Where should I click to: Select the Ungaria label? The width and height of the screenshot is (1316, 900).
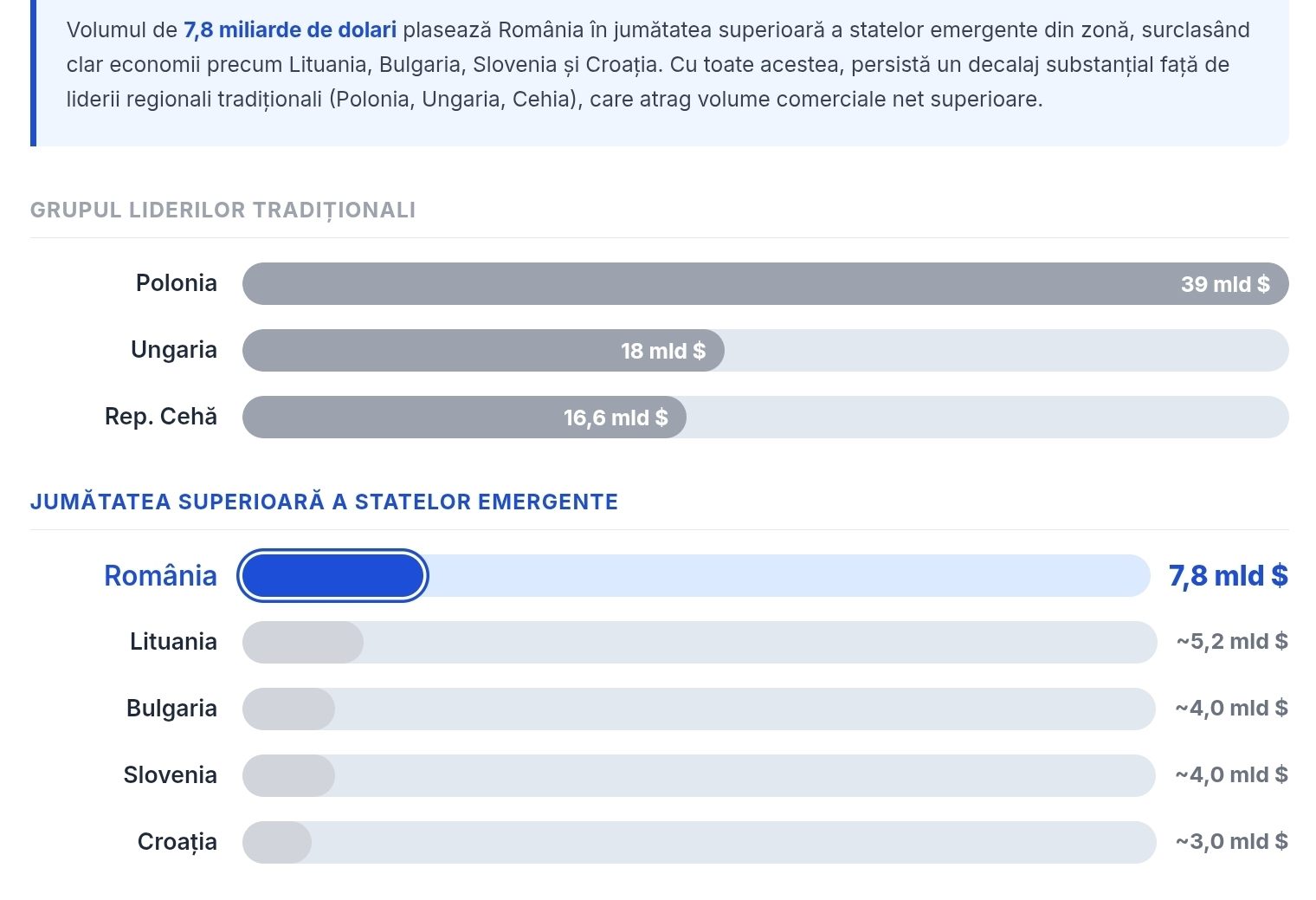(x=174, y=350)
